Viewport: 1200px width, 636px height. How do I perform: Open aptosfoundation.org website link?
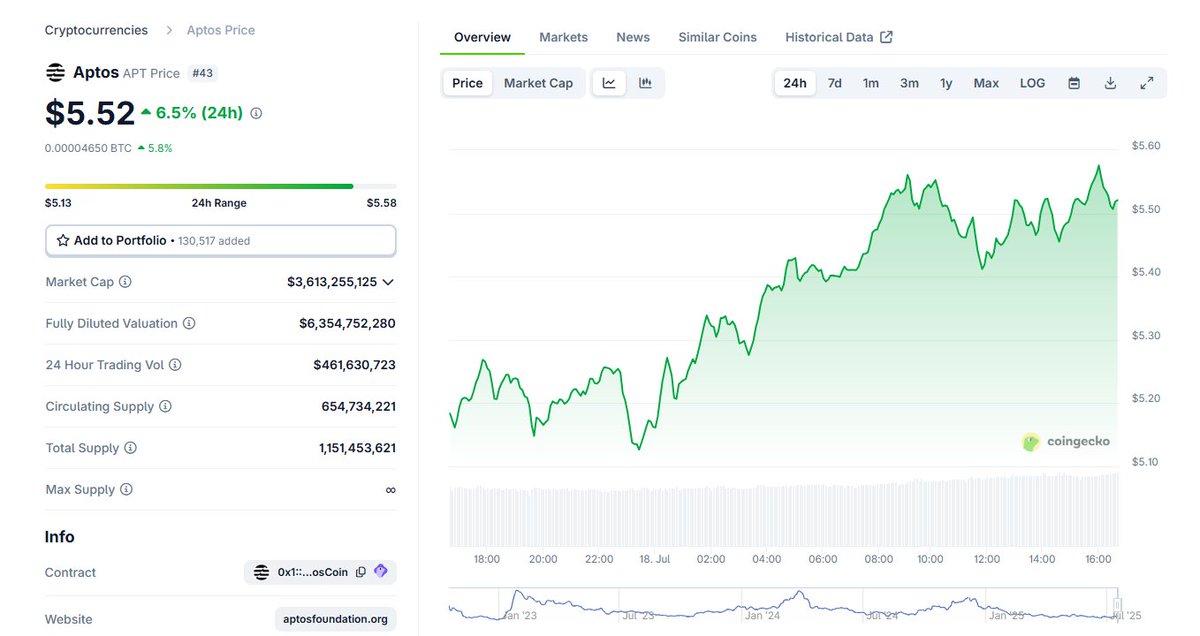point(335,619)
